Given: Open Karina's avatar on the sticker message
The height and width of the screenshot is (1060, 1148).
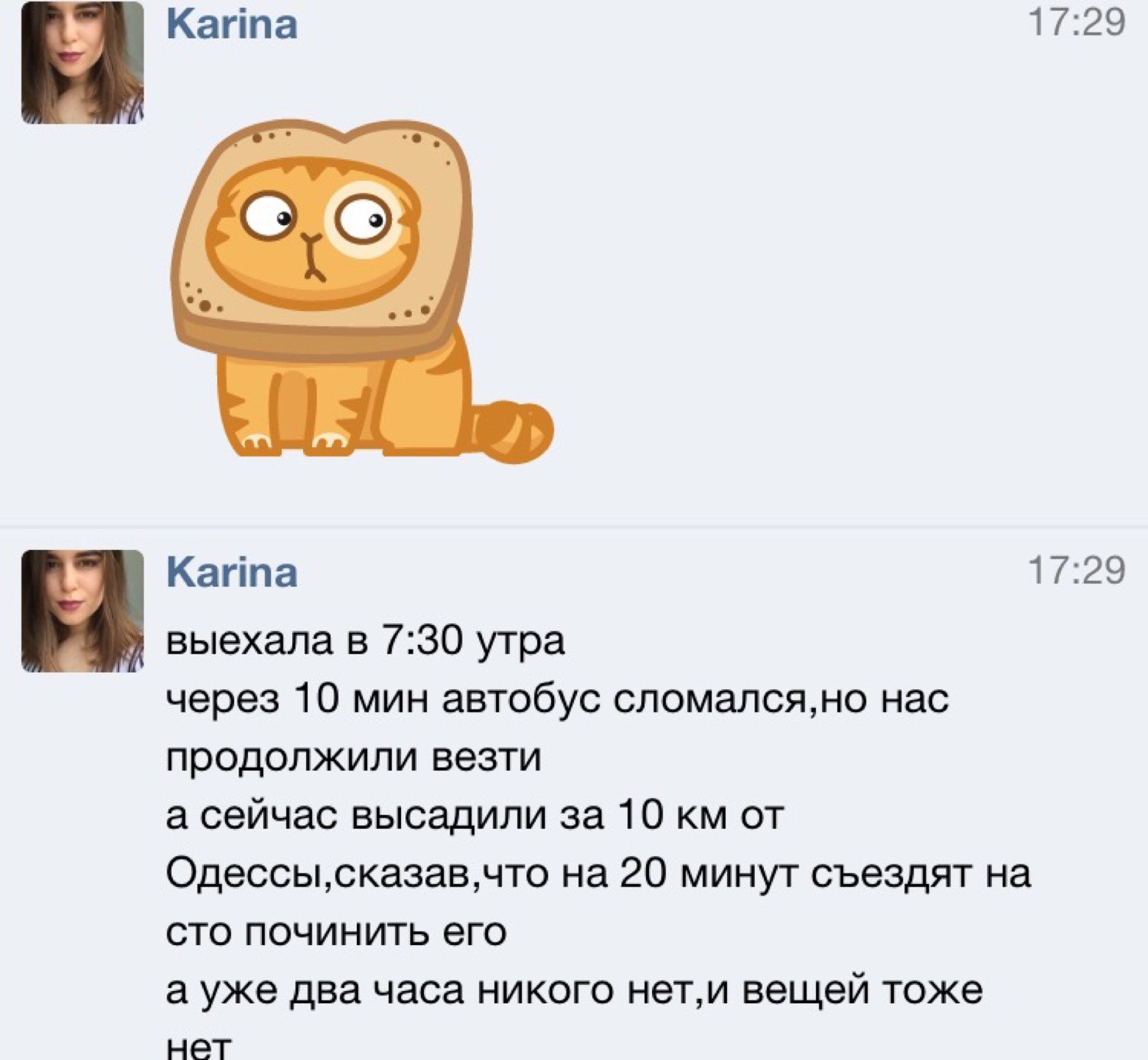Looking at the screenshot, I should click(x=82, y=62).
